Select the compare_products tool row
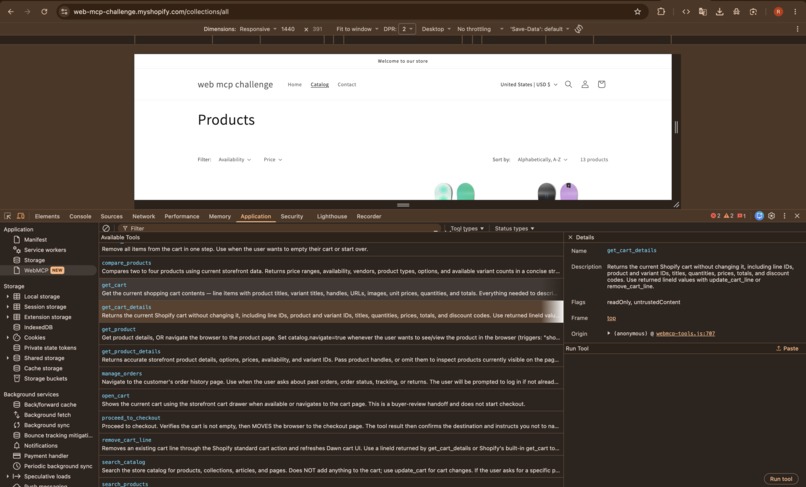The width and height of the screenshot is (806, 487). 331,267
